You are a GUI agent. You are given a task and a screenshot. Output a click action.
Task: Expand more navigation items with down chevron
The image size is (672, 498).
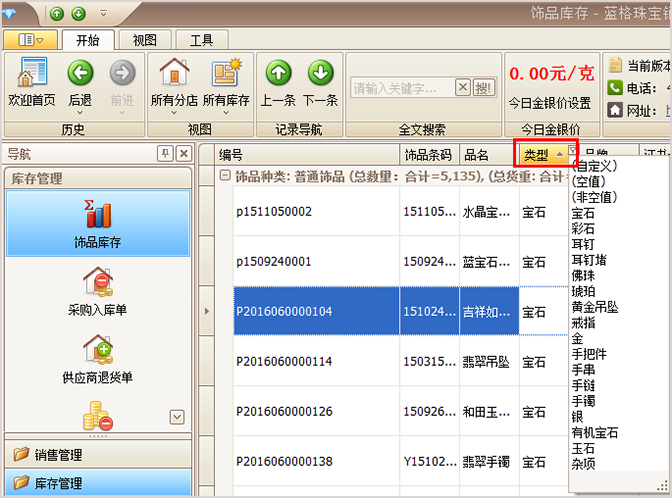coord(177,417)
